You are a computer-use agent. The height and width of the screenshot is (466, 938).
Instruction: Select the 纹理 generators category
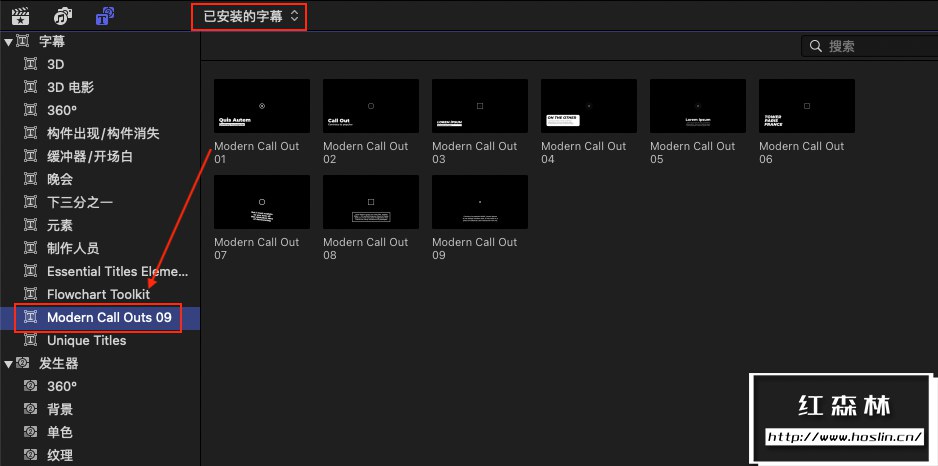click(x=60, y=455)
